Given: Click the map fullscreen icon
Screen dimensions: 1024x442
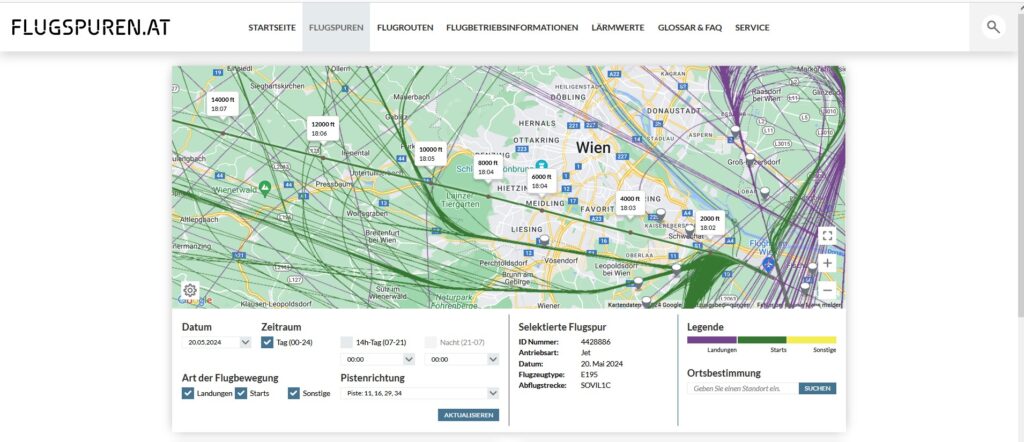Looking at the screenshot, I should pos(827,236).
